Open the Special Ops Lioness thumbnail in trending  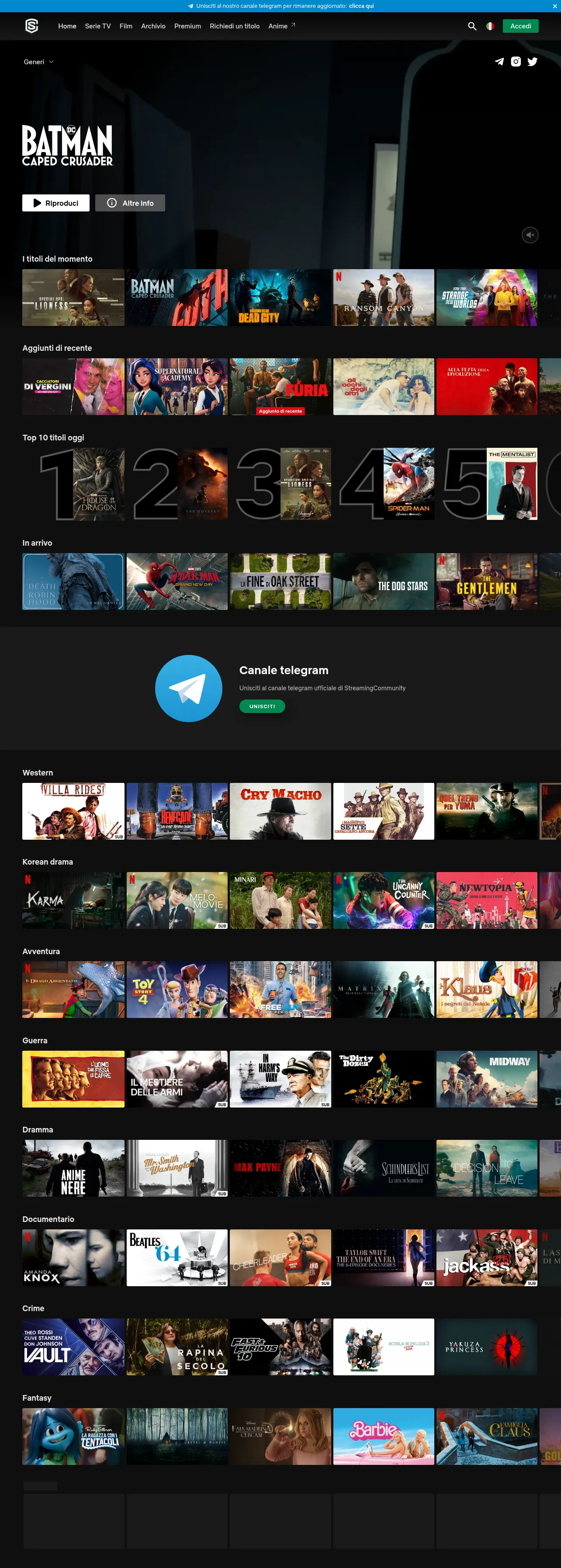pos(74,298)
